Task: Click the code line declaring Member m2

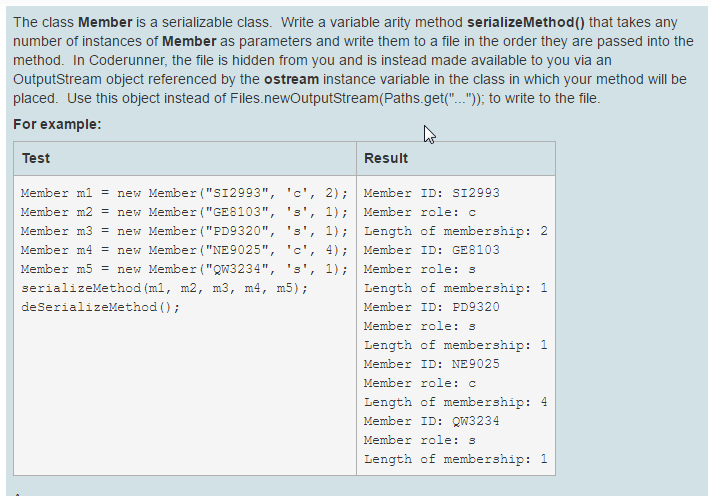Action: click(x=185, y=212)
